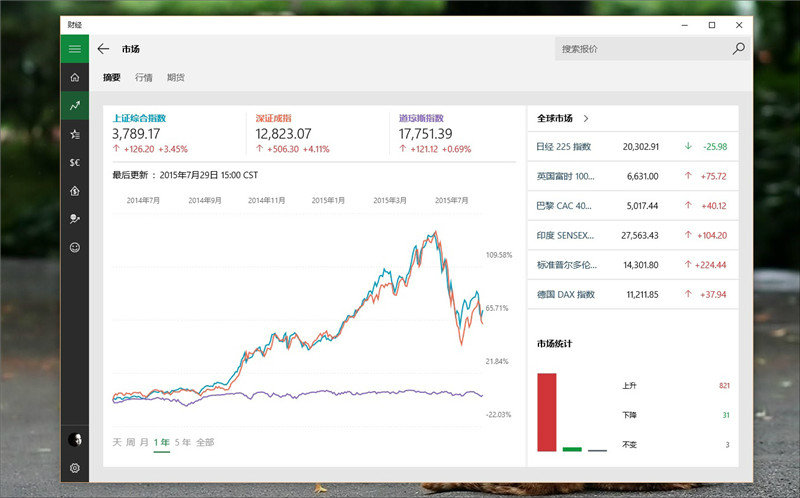
Task: Expand 全球市场 with the chevron arrow
Action: [586, 118]
